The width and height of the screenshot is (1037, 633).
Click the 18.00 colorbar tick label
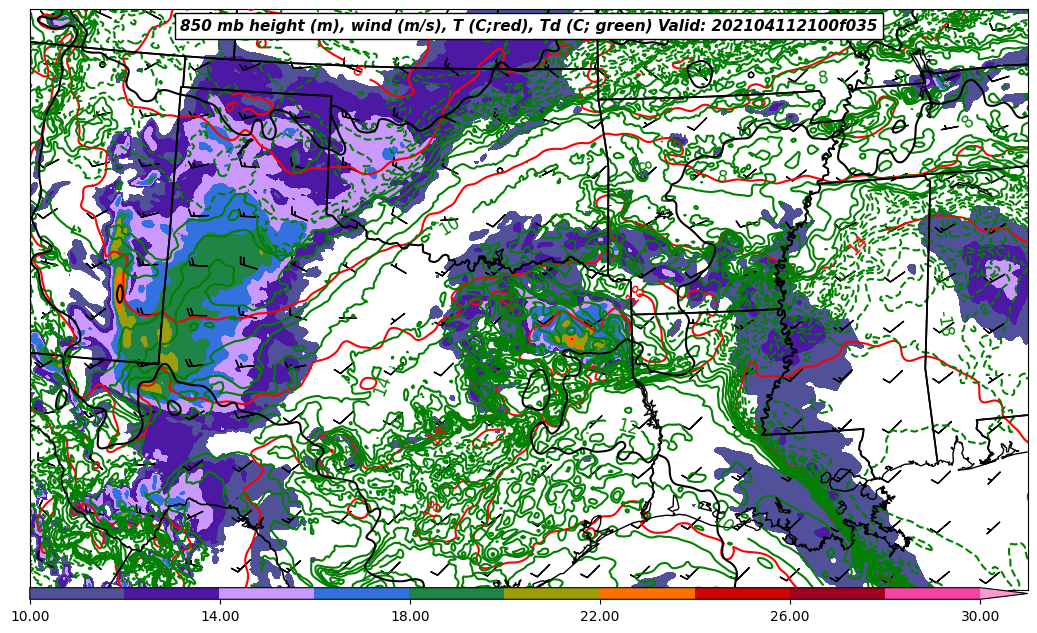pyautogui.click(x=410, y=616)
